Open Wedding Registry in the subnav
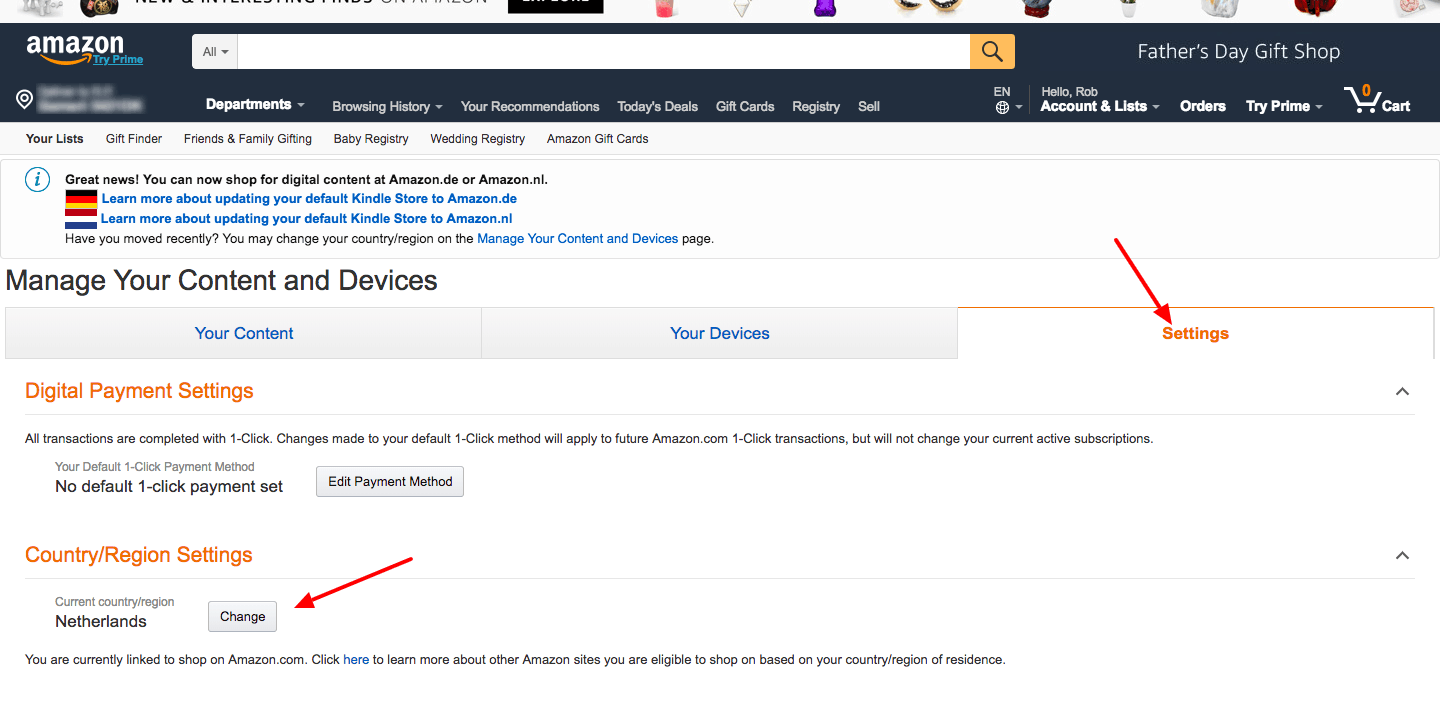 tap(477, 139)
